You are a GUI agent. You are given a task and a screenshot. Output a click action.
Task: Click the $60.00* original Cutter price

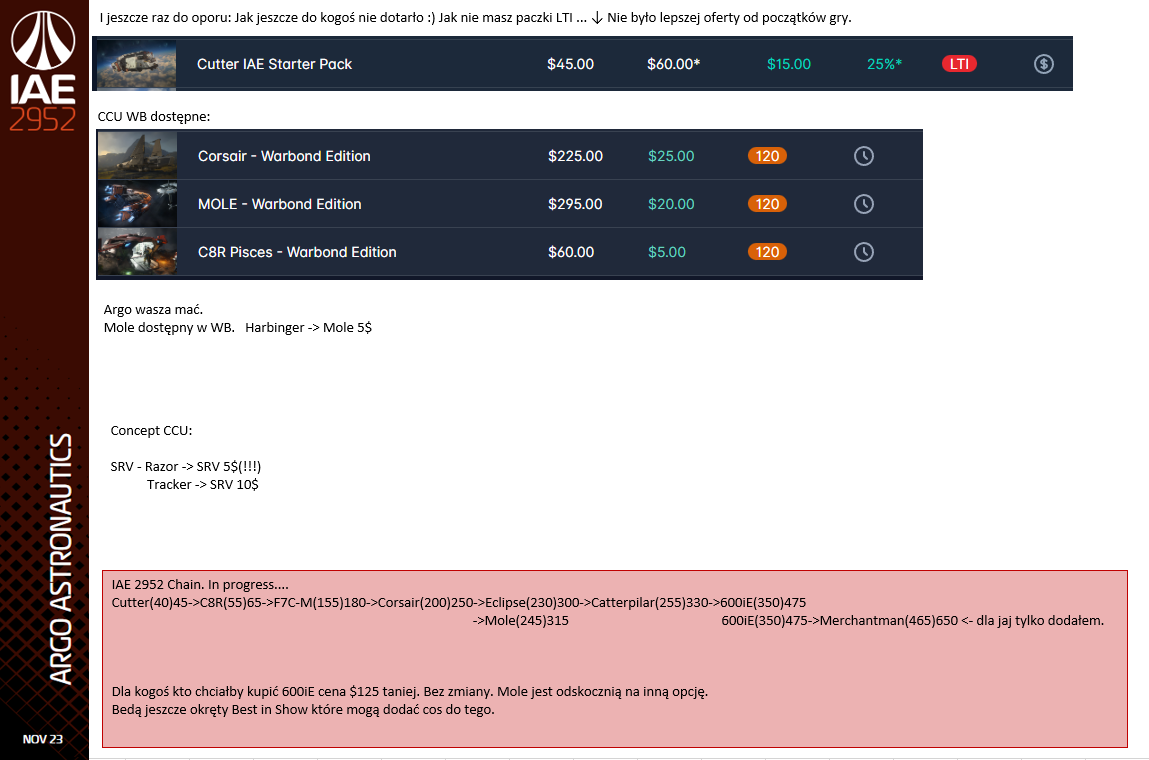click(x=673, y=64)
